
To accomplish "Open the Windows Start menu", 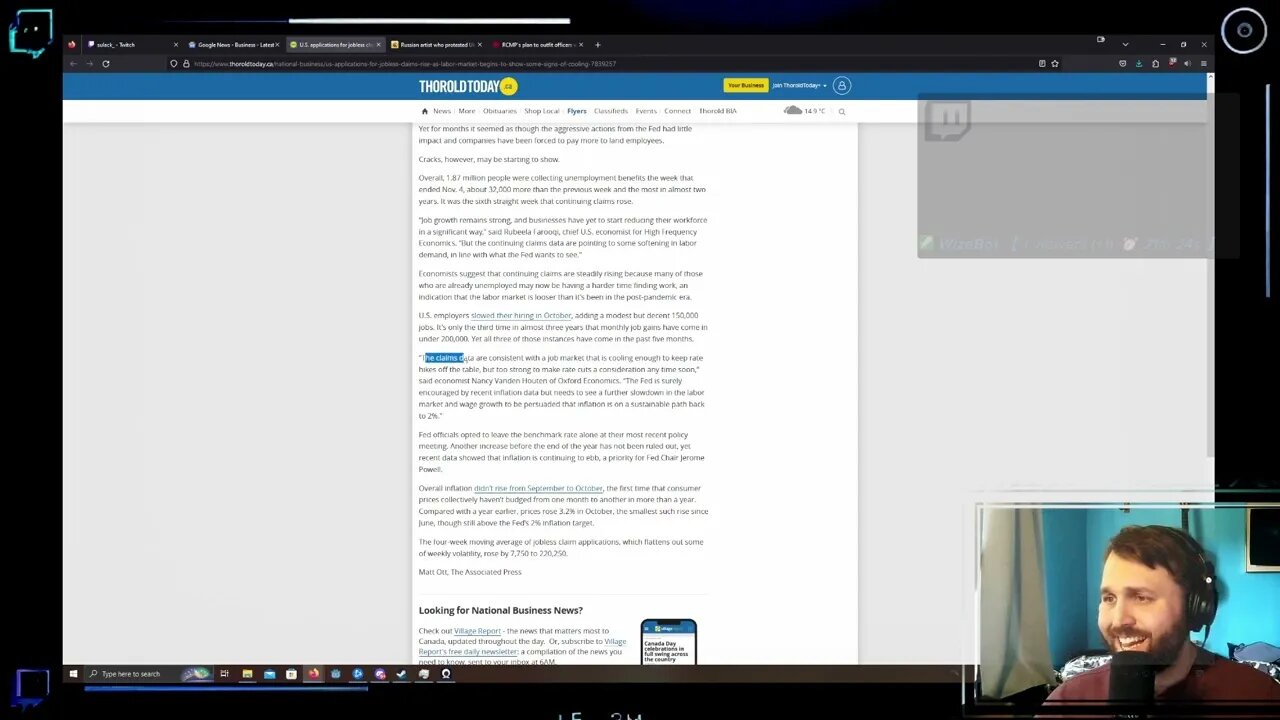I will 73,674.
